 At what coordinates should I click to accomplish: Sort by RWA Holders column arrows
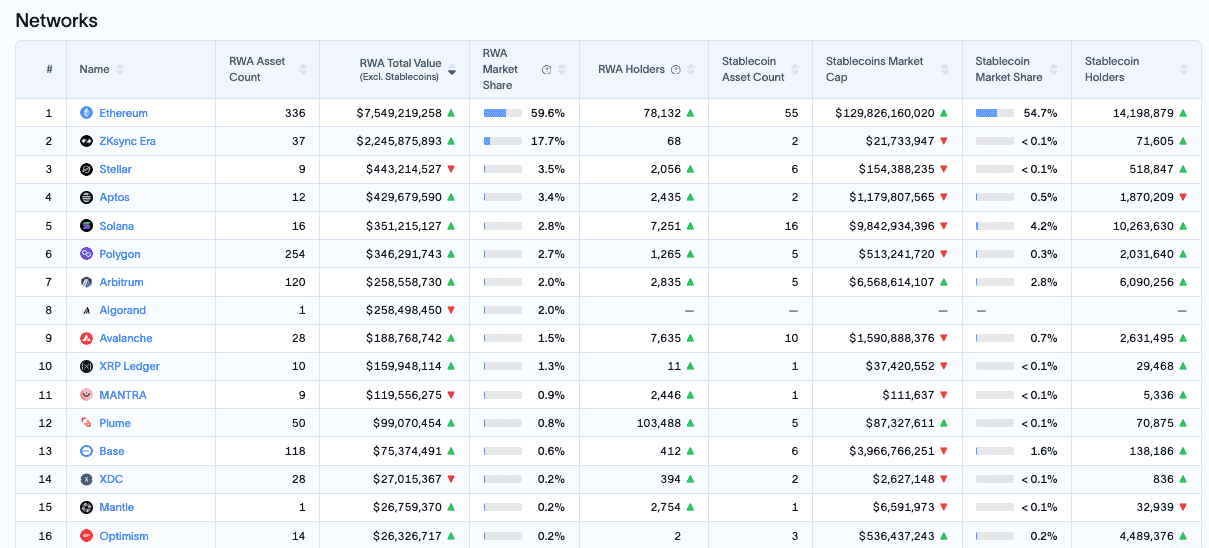pyautogui.click(x=691, y=69)
